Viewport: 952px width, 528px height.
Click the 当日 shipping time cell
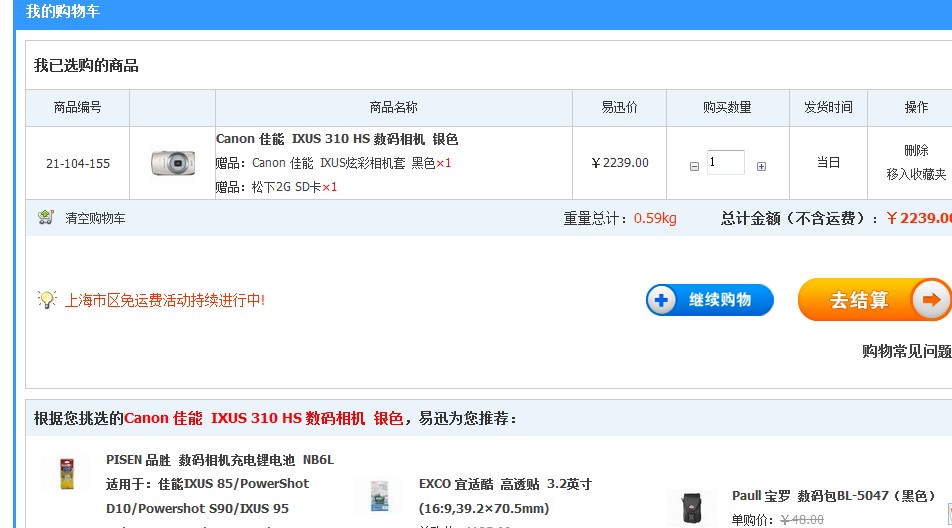[828, 163]
